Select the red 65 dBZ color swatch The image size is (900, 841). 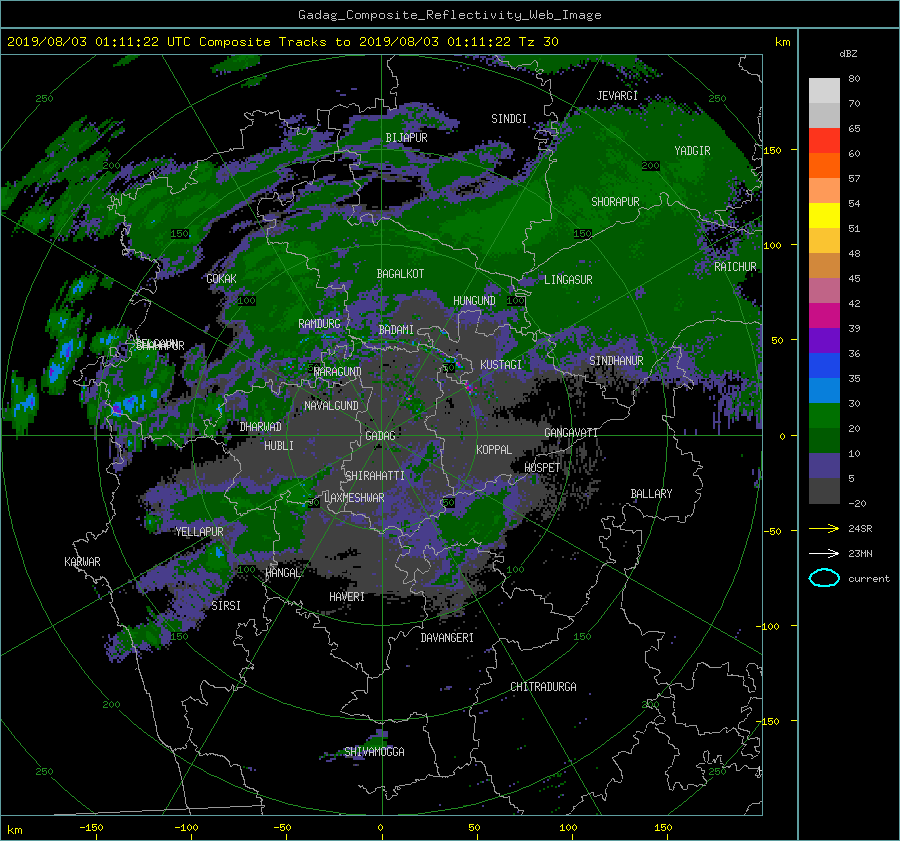[824, 140]
